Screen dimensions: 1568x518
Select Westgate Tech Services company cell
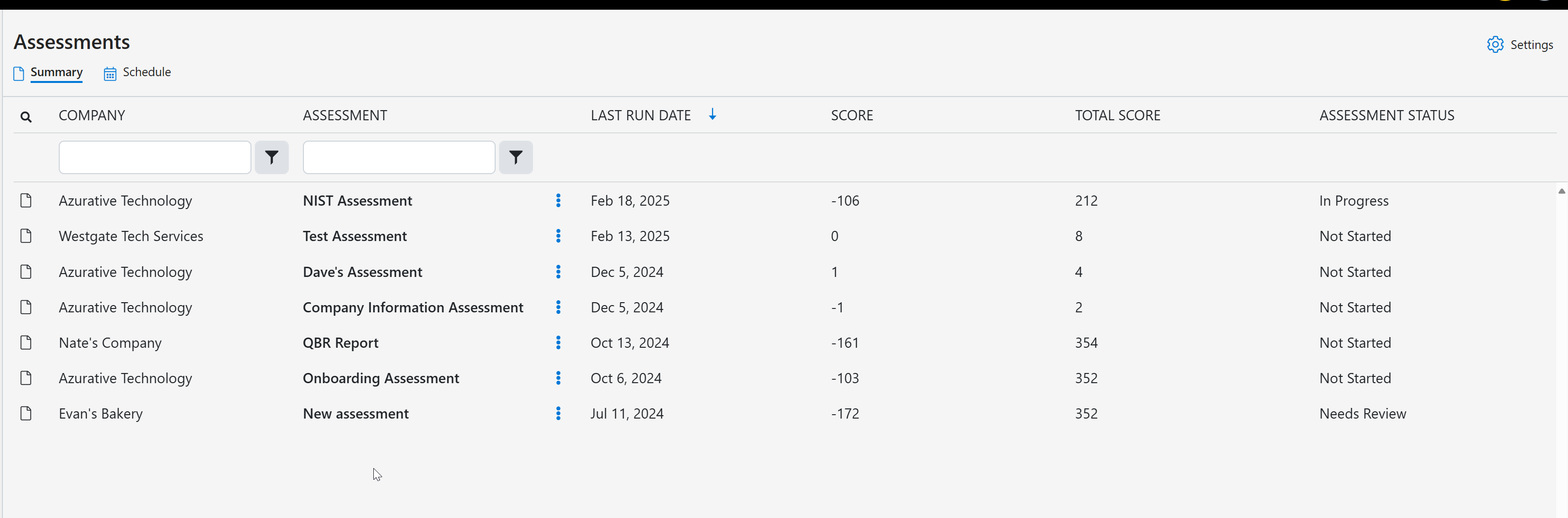click(x=131, y=236)
